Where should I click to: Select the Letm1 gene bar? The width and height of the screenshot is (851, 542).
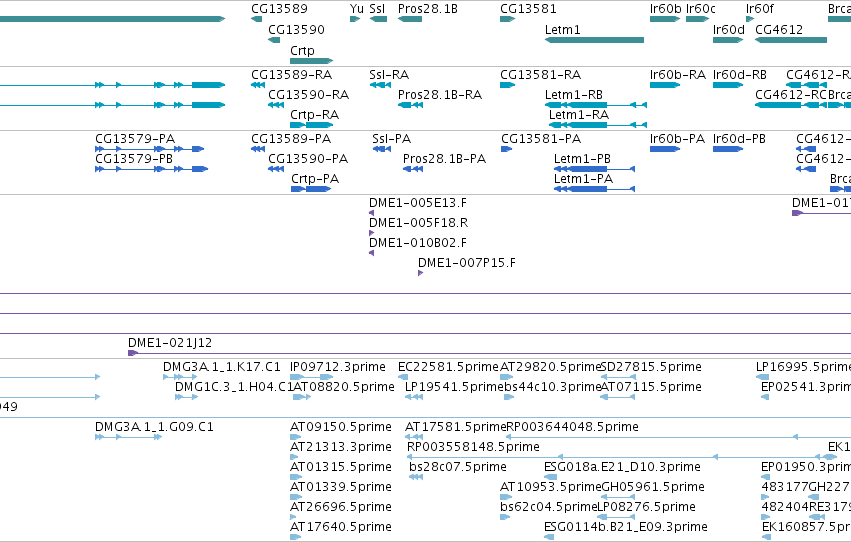[x=594, y=40]
